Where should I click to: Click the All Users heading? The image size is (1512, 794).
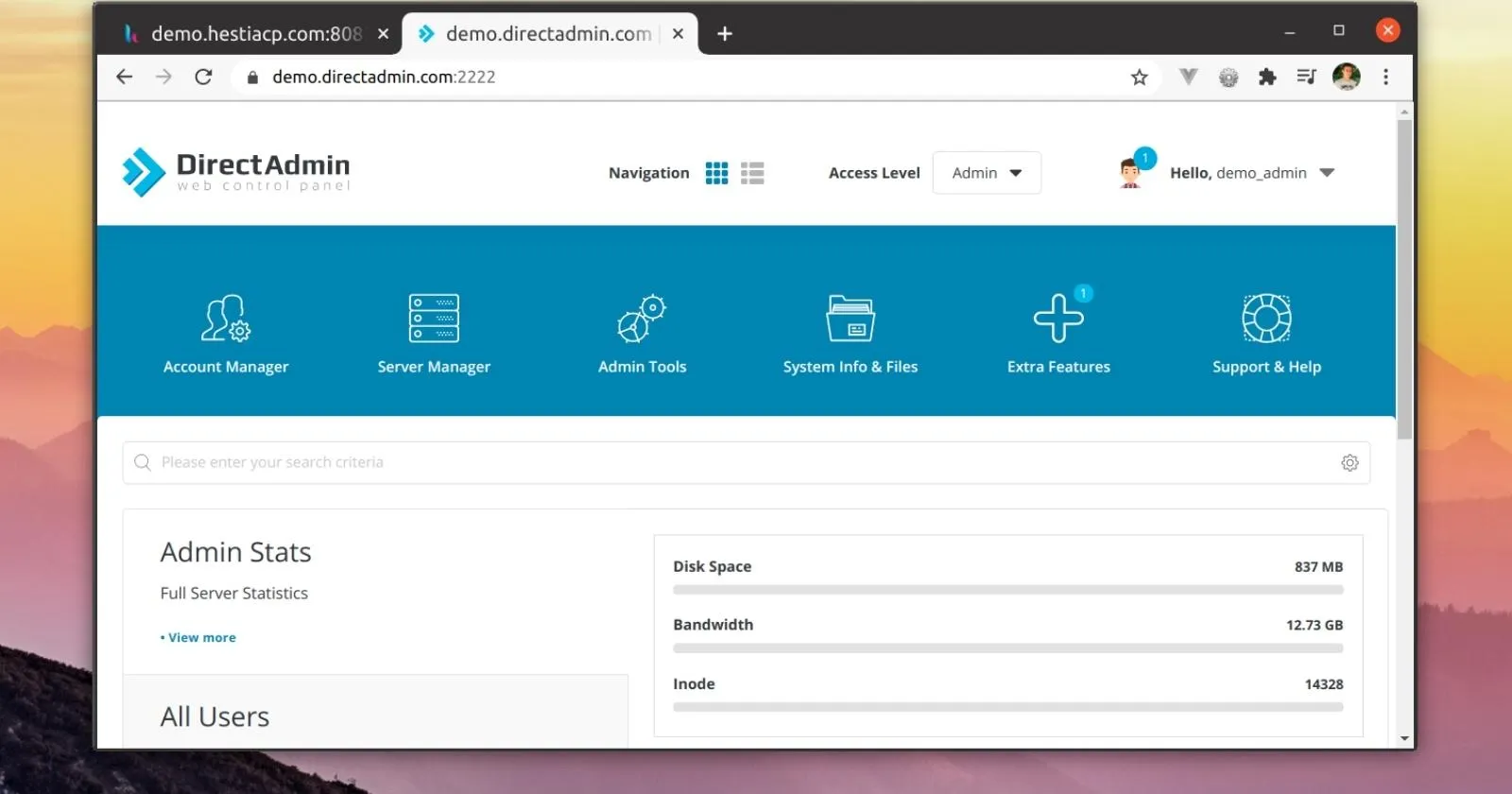coord(215,716)
